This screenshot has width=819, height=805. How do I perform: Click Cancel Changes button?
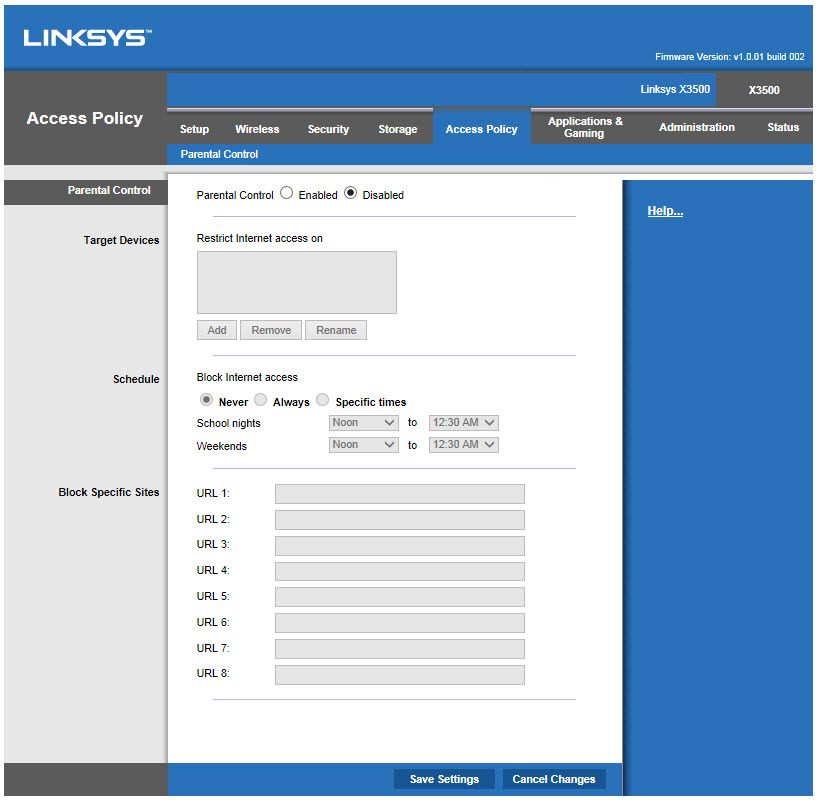coord(554,779)
